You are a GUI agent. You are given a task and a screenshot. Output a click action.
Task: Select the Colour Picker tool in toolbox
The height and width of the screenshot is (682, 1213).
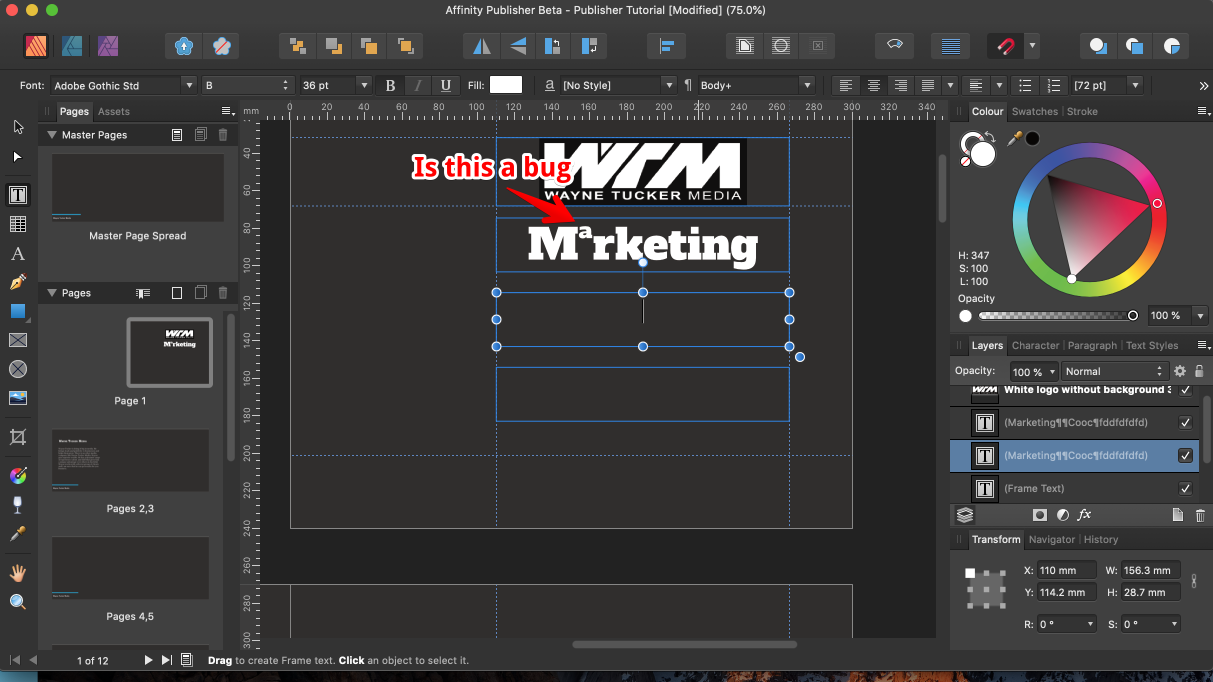coord(18,534)
